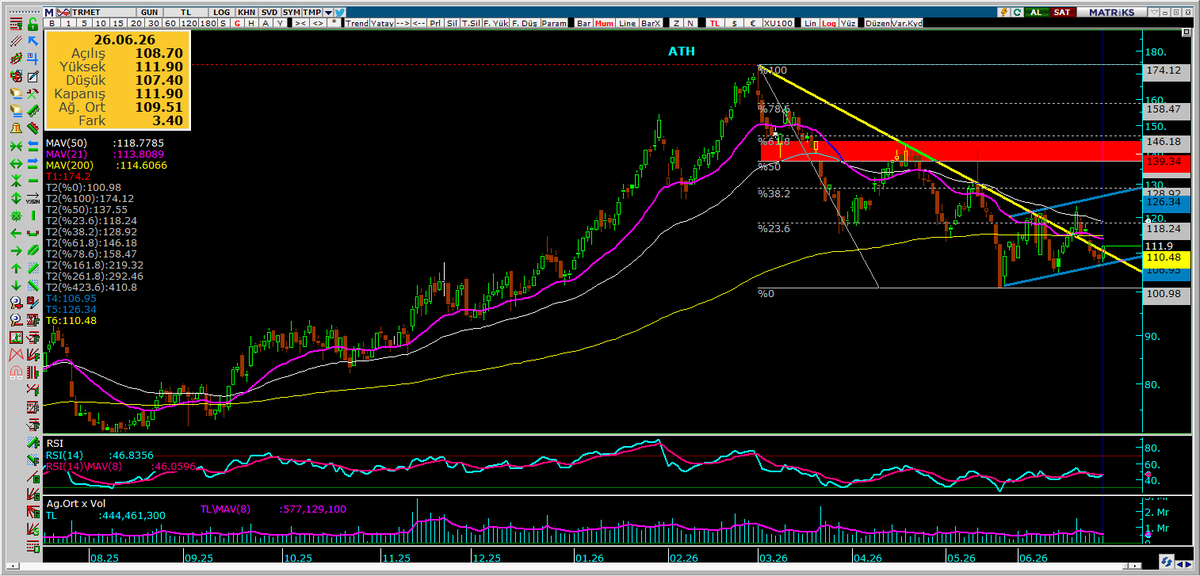Open the Düzen layout menu
The height and width of the screenshot is (576, 1200).
point(878,23)
